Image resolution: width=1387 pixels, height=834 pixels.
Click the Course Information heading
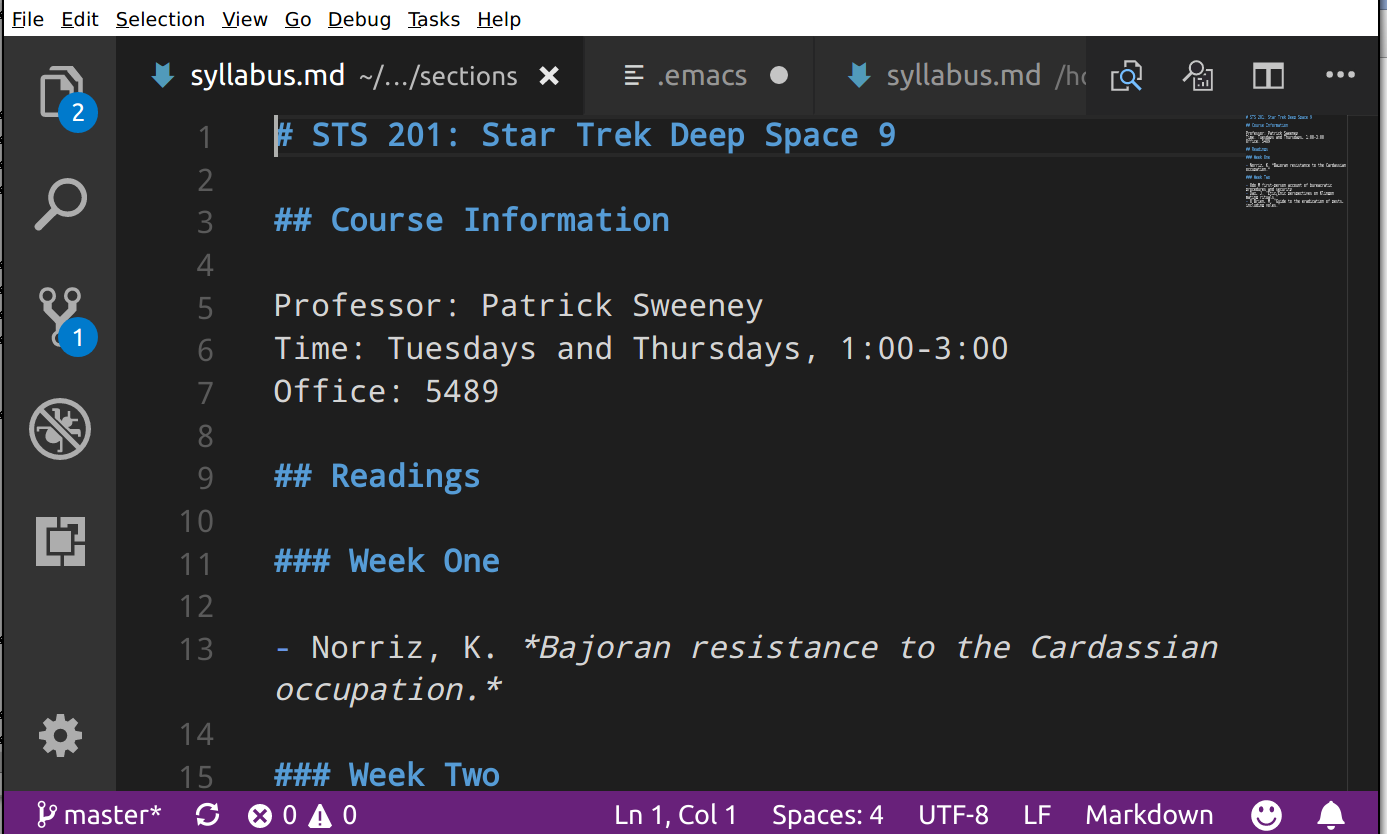(x=472, y=220)
